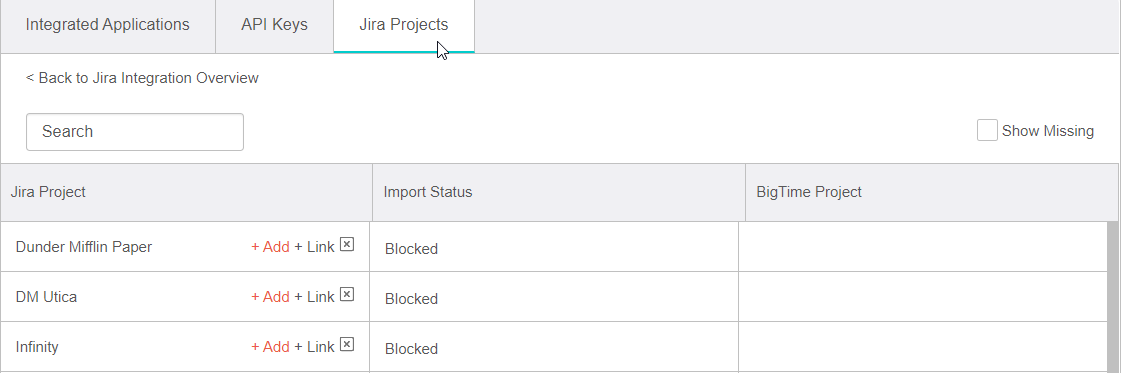This screenshot has width=1124, height=373.
Task: Add the Infinity project
Action: [270, 347]
